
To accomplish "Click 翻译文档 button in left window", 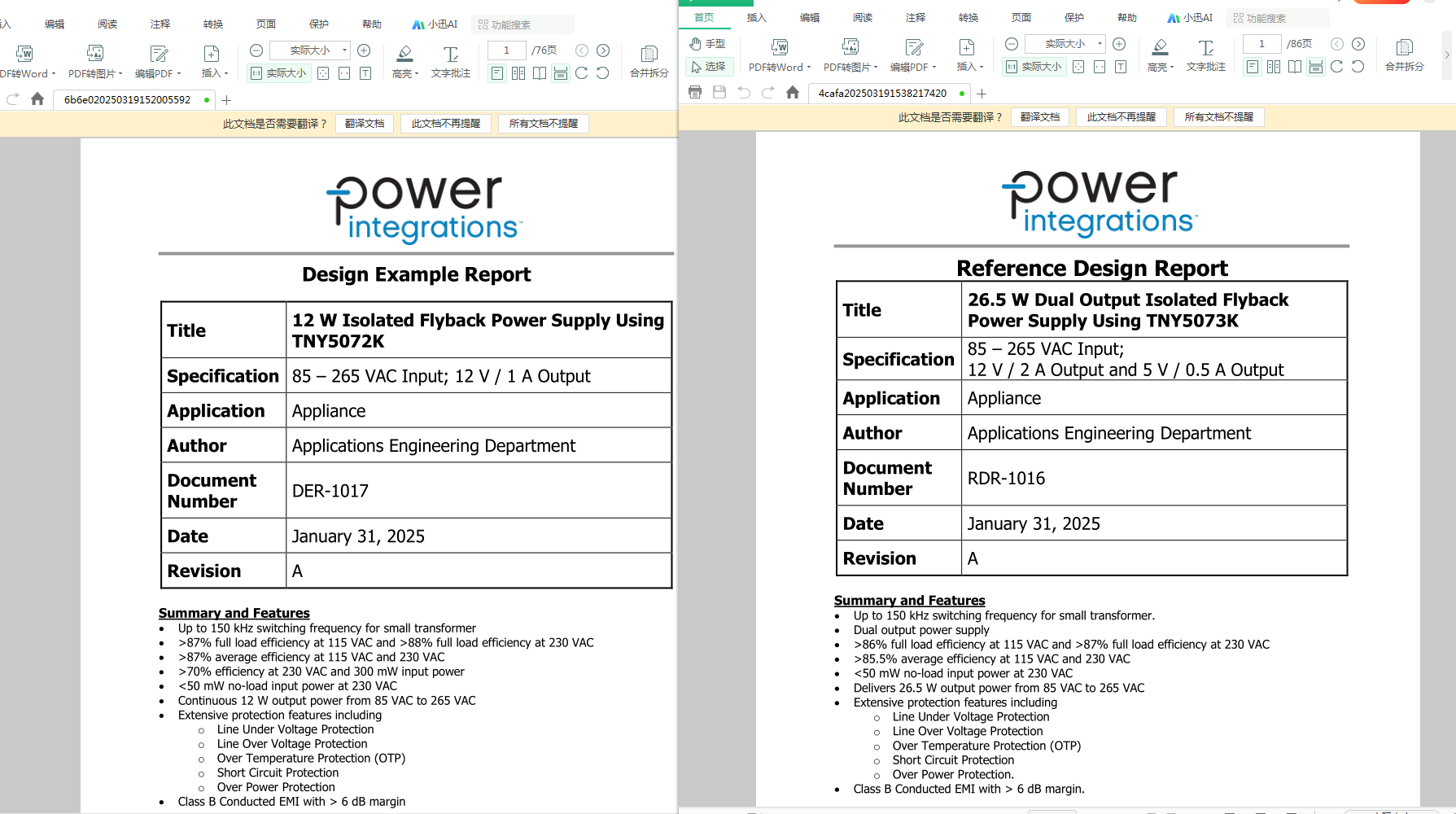I will click(365, 124).
